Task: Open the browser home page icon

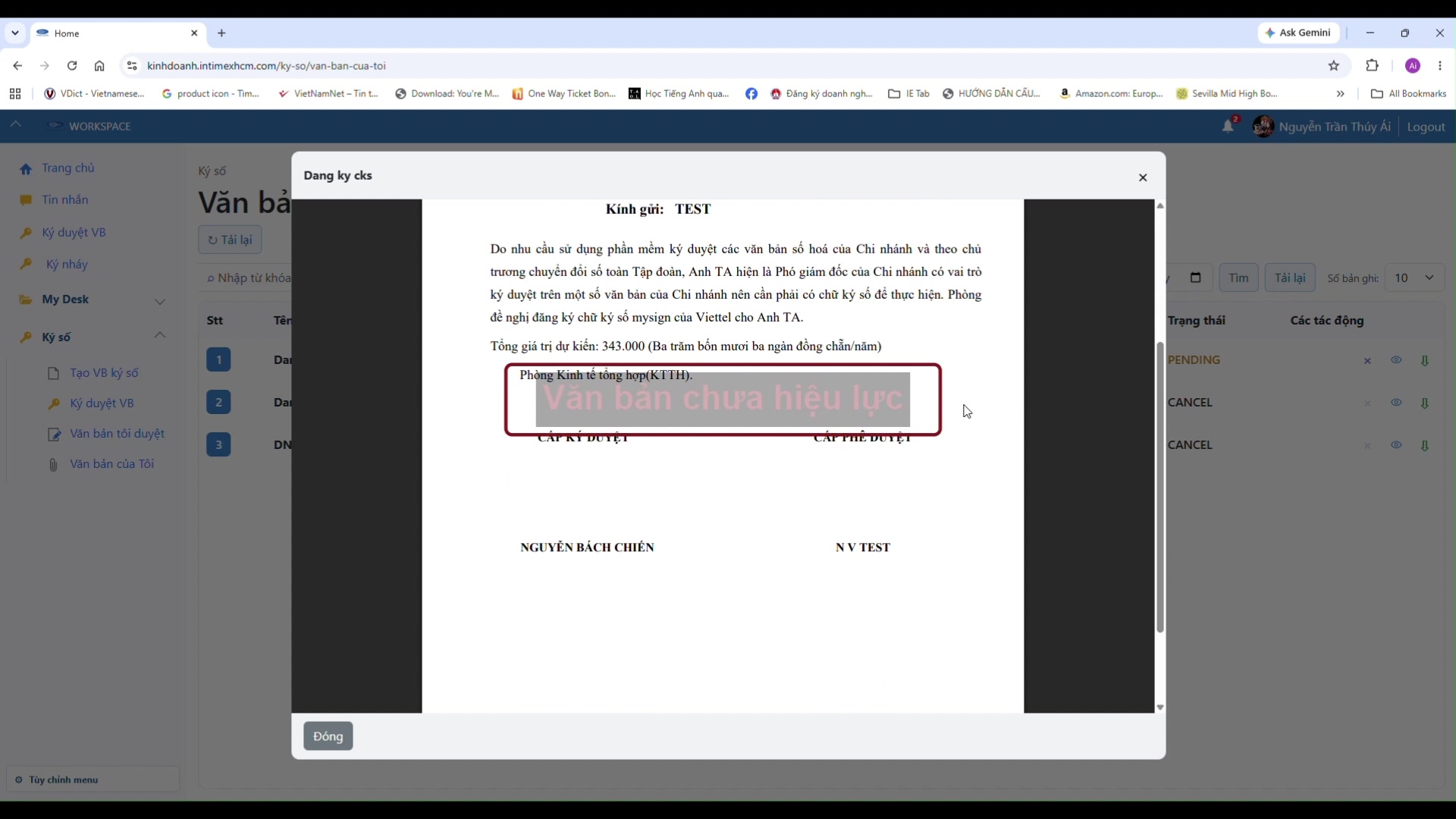Action: point(99,66)
